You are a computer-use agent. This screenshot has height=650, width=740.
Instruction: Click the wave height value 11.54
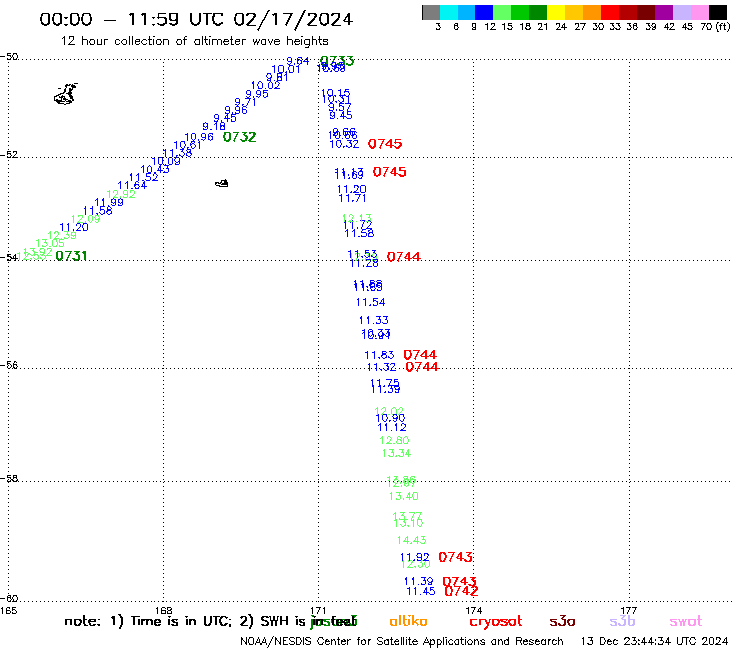tap(370, 302)
